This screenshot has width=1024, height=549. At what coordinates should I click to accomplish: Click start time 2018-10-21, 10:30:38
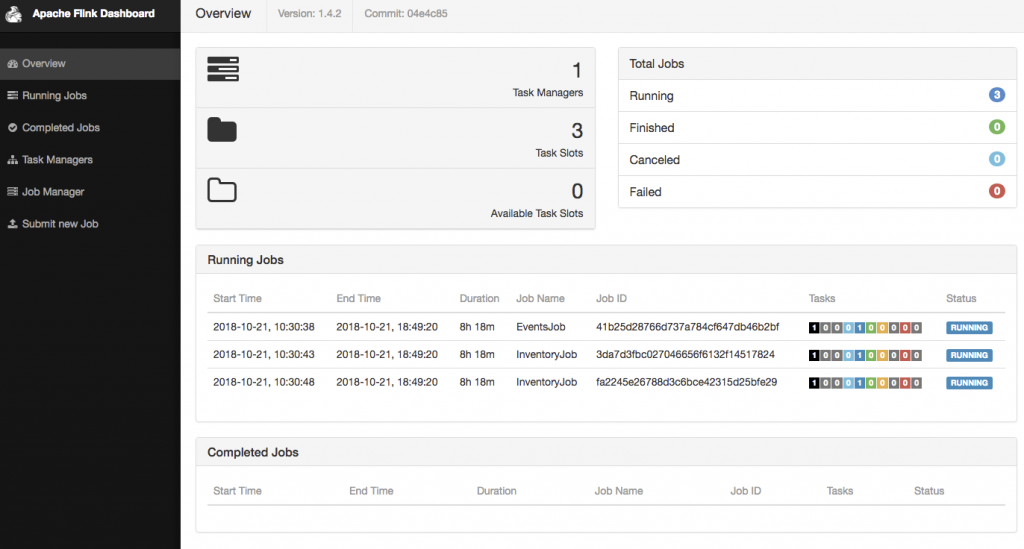(x=264, y=327)
